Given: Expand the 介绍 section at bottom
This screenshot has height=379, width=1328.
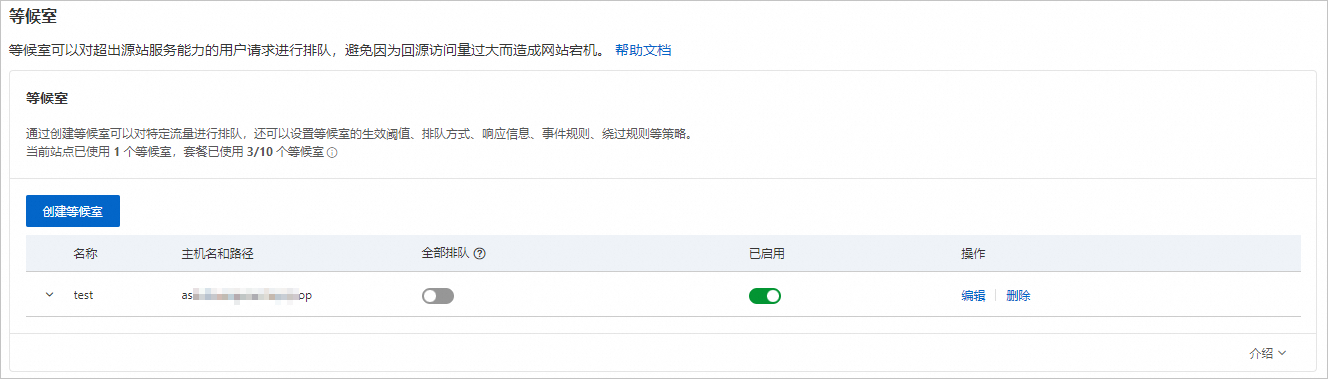Looking at the screenshot, I should 1267,353.
